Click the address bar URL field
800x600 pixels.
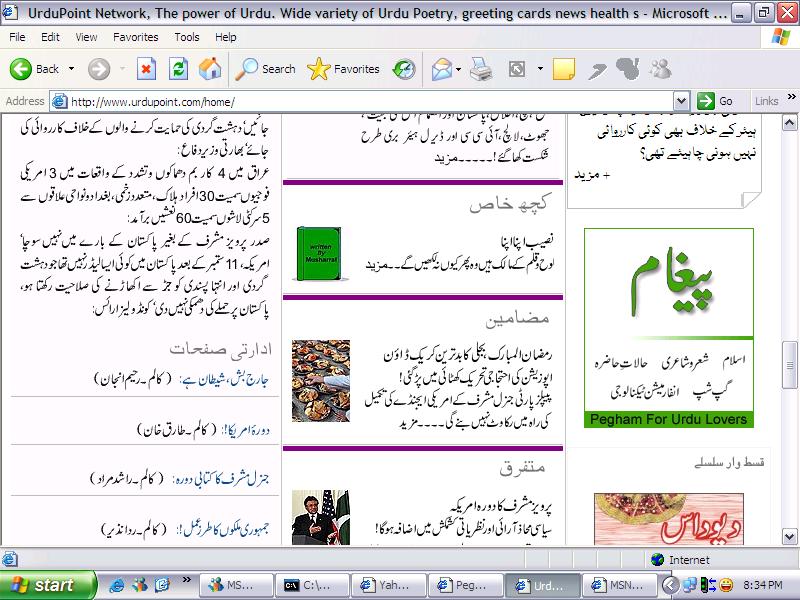click(370, 102)
